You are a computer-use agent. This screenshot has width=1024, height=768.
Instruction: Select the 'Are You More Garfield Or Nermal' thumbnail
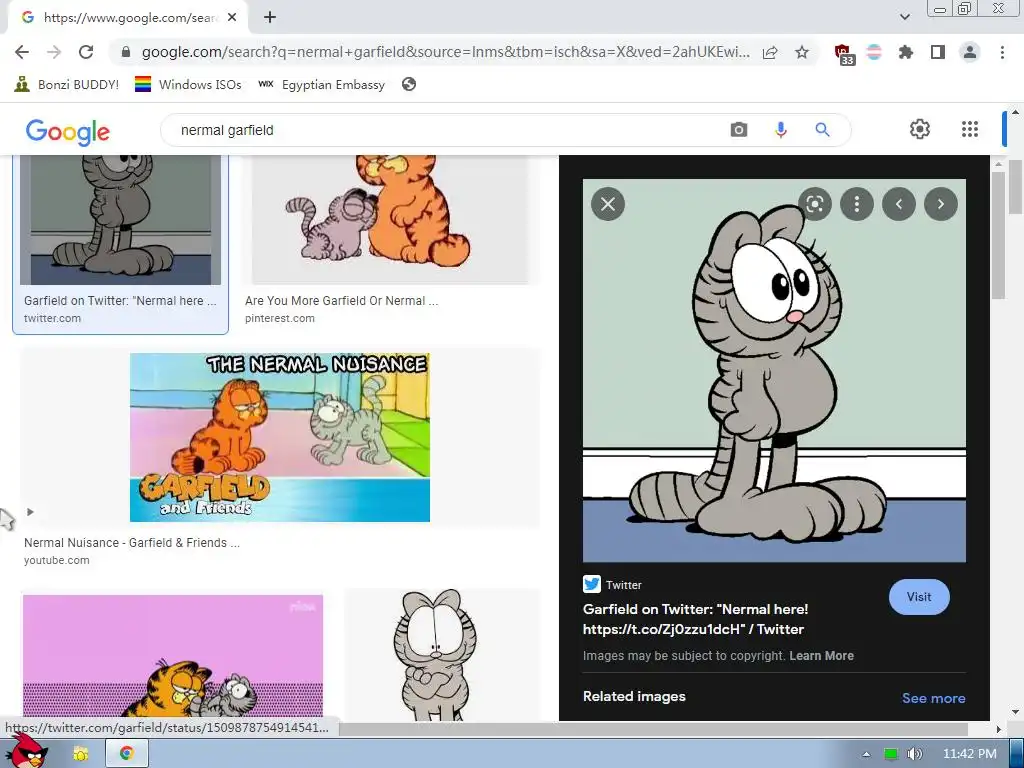coord(390,219)
